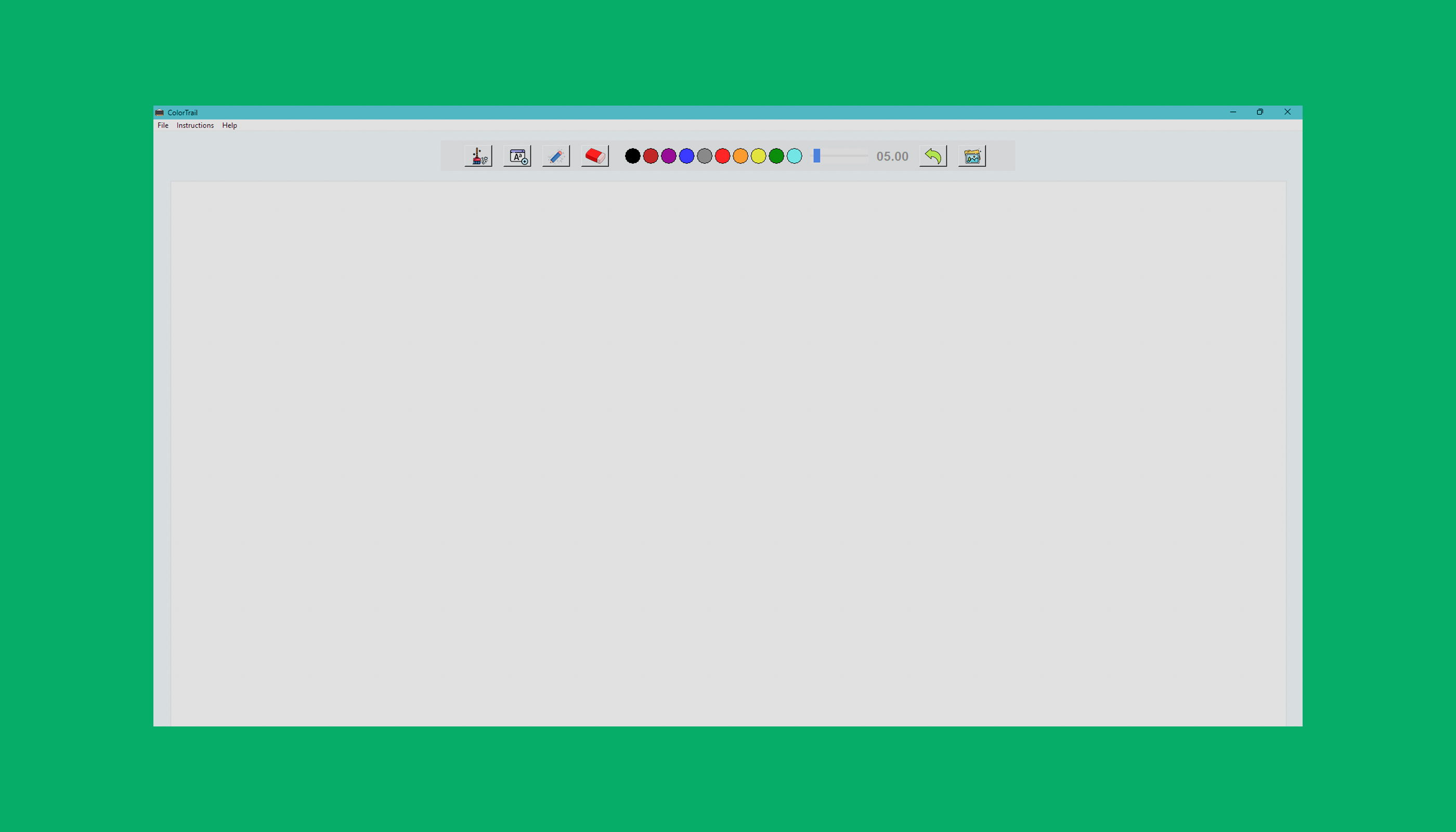Choose the bright red color swatch
This screenshot has height=832, width=1456.
pyautogui.click(x=722, y=156)
